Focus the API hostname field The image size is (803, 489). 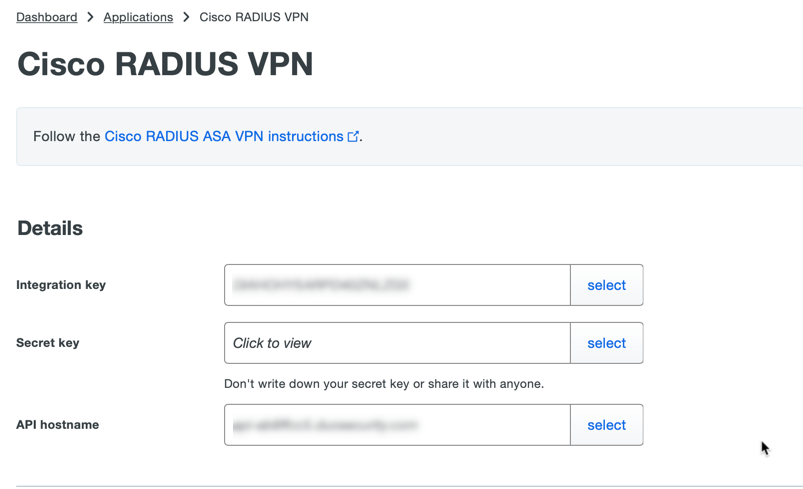pyautogui.click(x=397, y=425)
